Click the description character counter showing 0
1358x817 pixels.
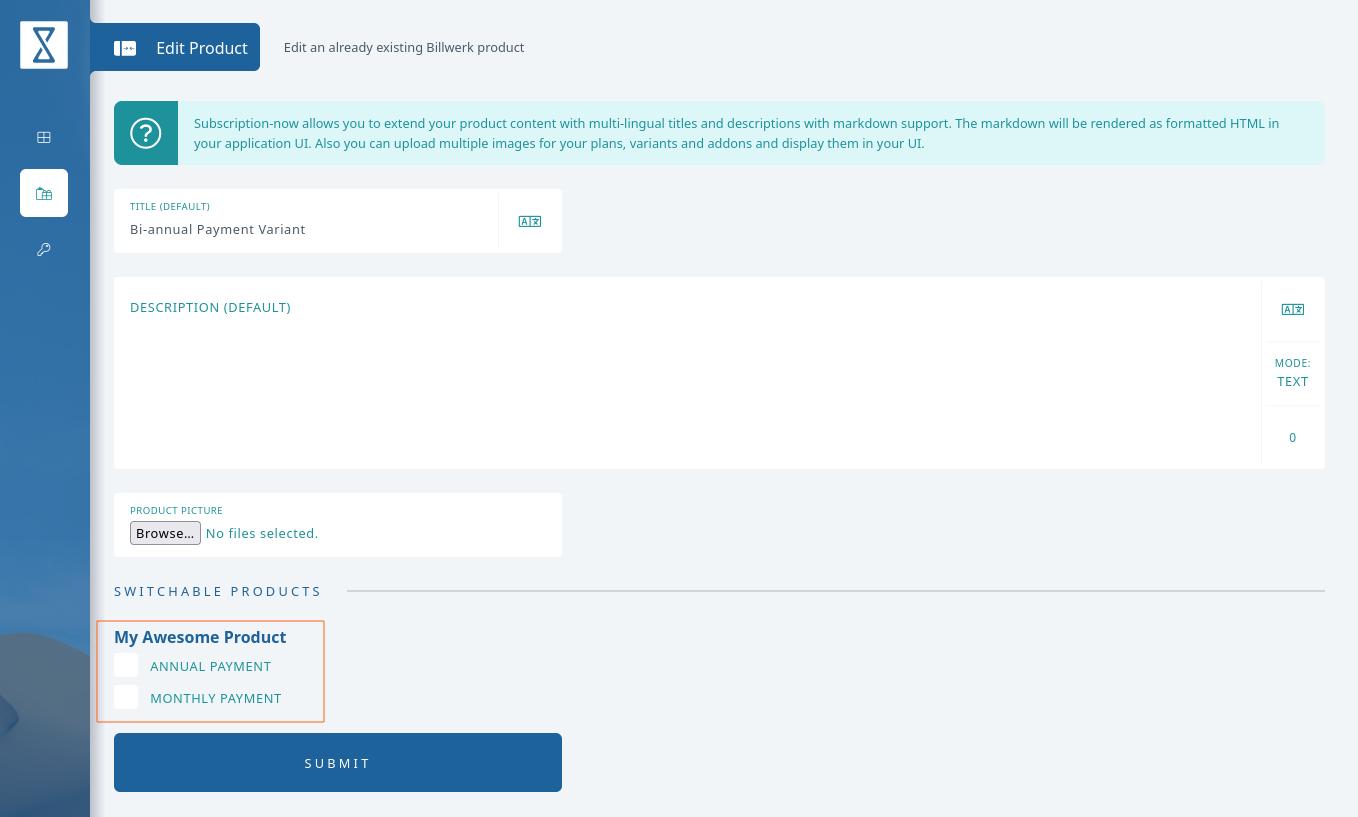(1293, 437)
